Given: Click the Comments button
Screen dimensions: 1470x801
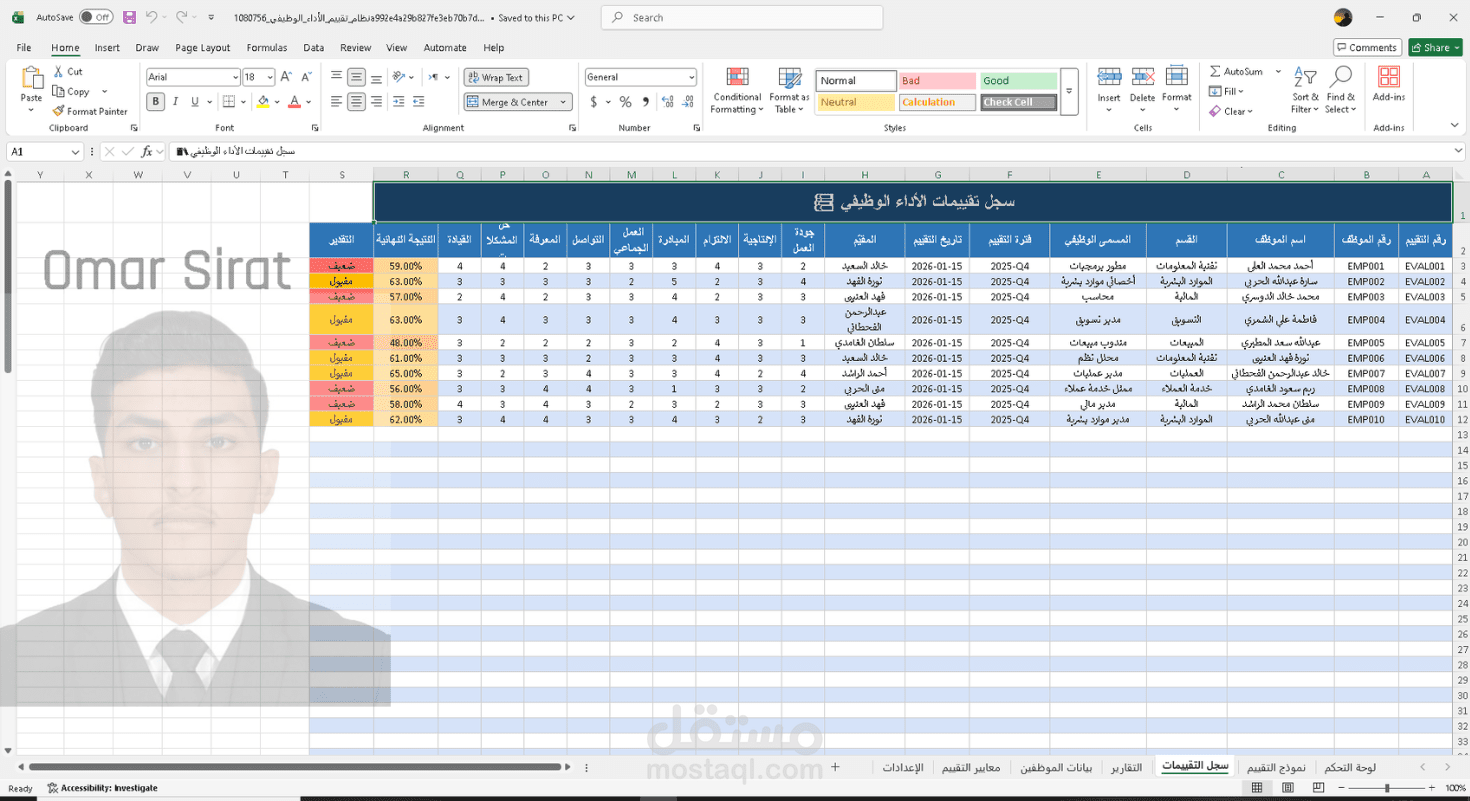Looking at the screenshot, I should pyautogui.click(x=1367, y=47).
